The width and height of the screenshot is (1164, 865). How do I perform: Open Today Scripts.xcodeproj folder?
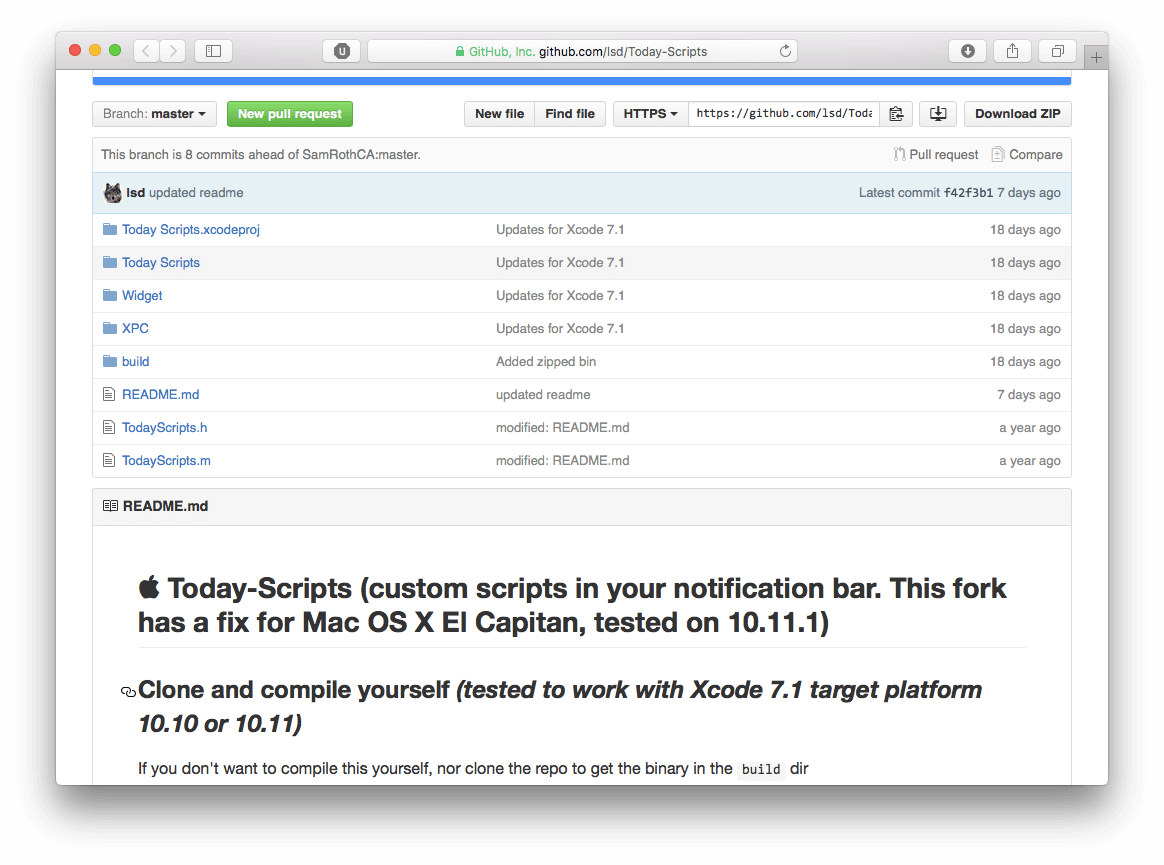tap(191, 229)
